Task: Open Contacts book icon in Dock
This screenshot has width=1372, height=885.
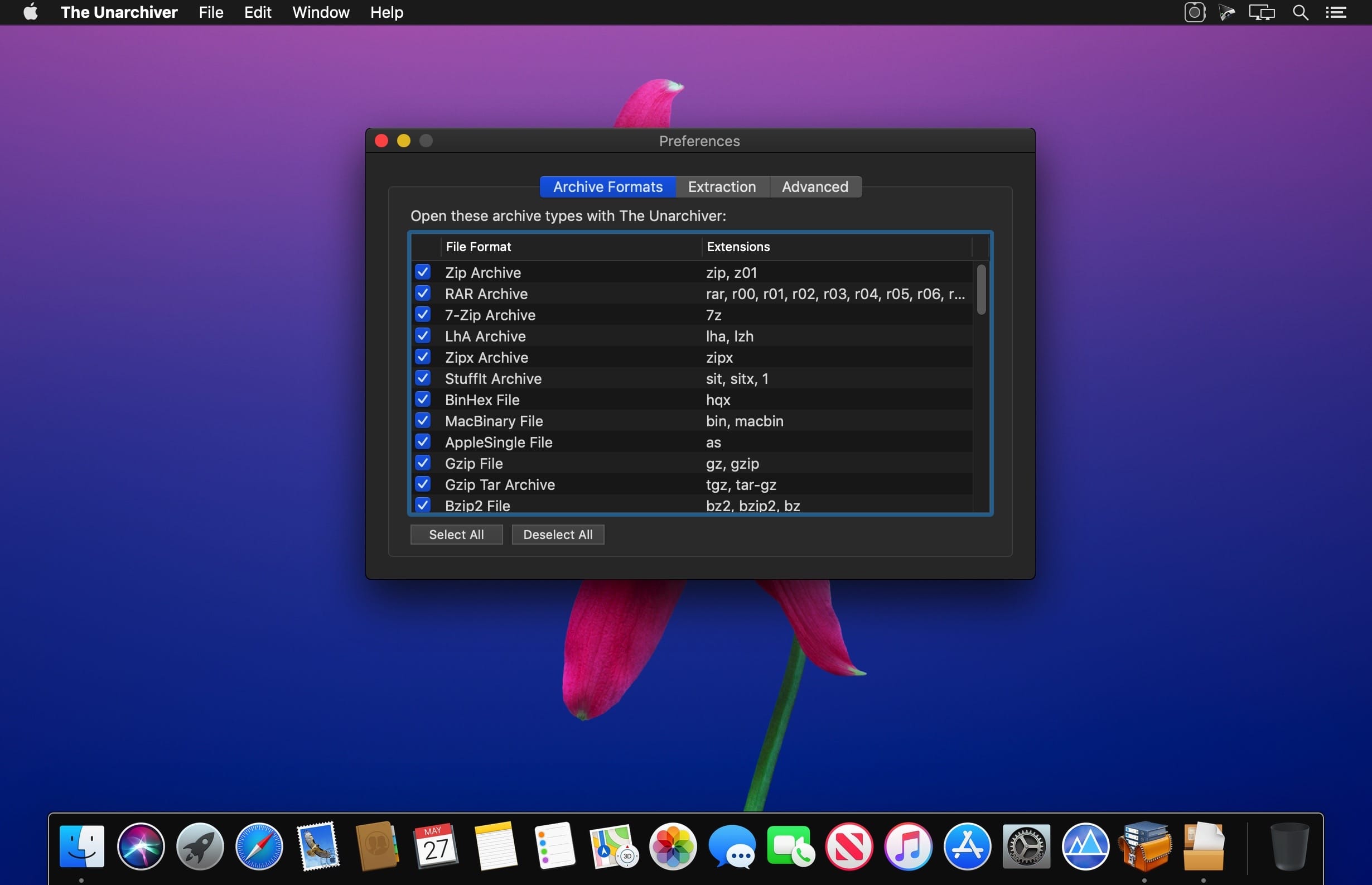Action: tap(376, 846)
